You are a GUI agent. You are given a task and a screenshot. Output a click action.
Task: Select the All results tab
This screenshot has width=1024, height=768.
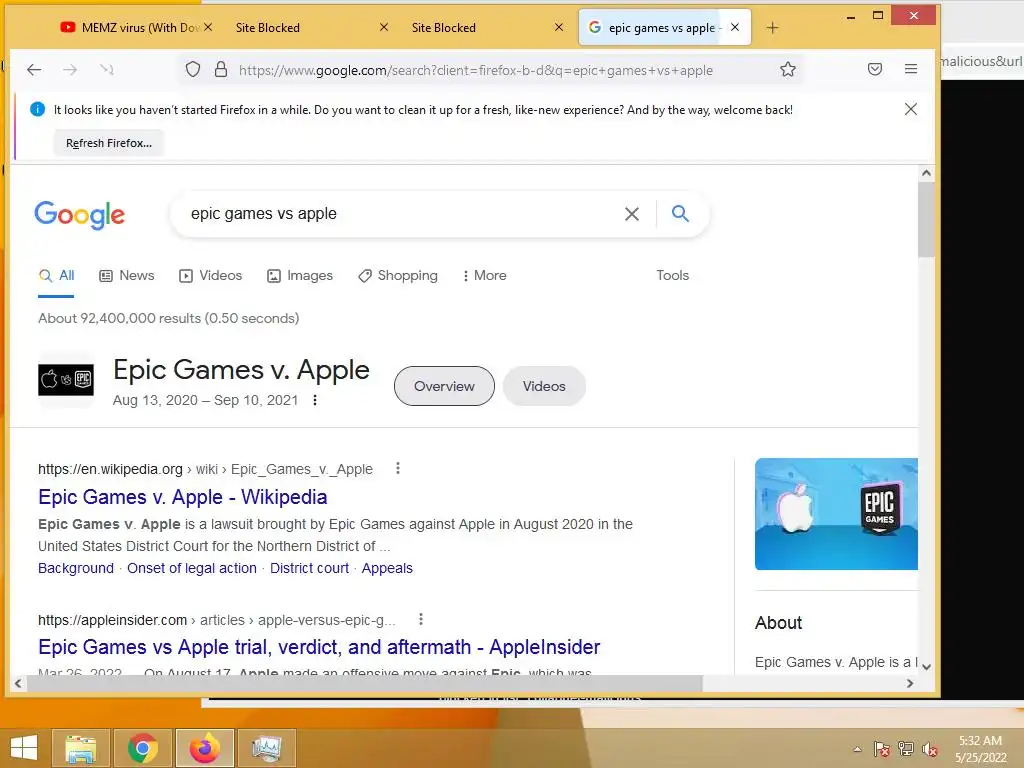[56, 276]
